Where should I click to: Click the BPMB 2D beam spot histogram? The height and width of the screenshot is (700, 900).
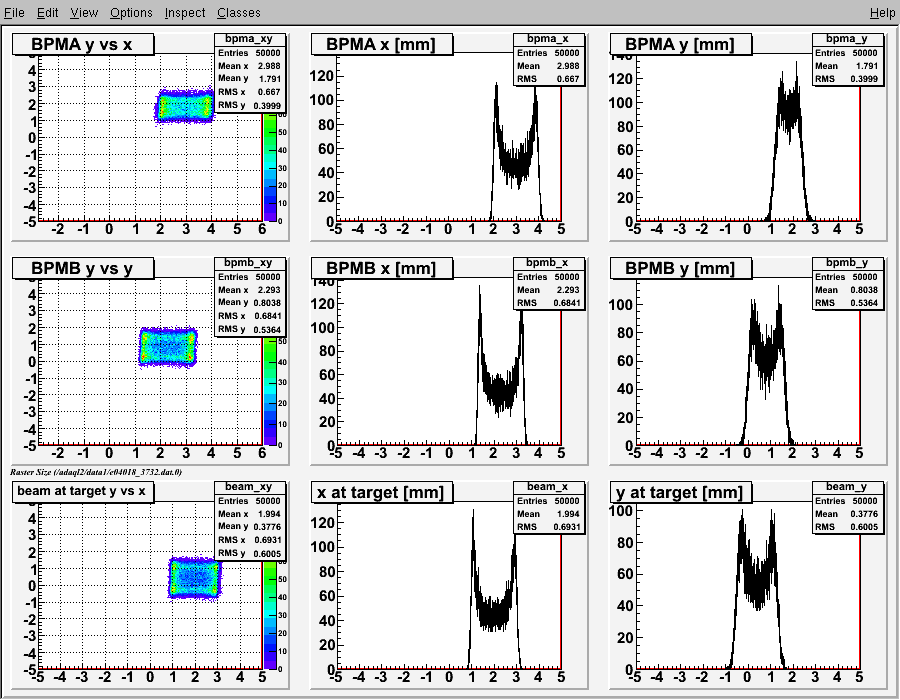tap(168, 347)
